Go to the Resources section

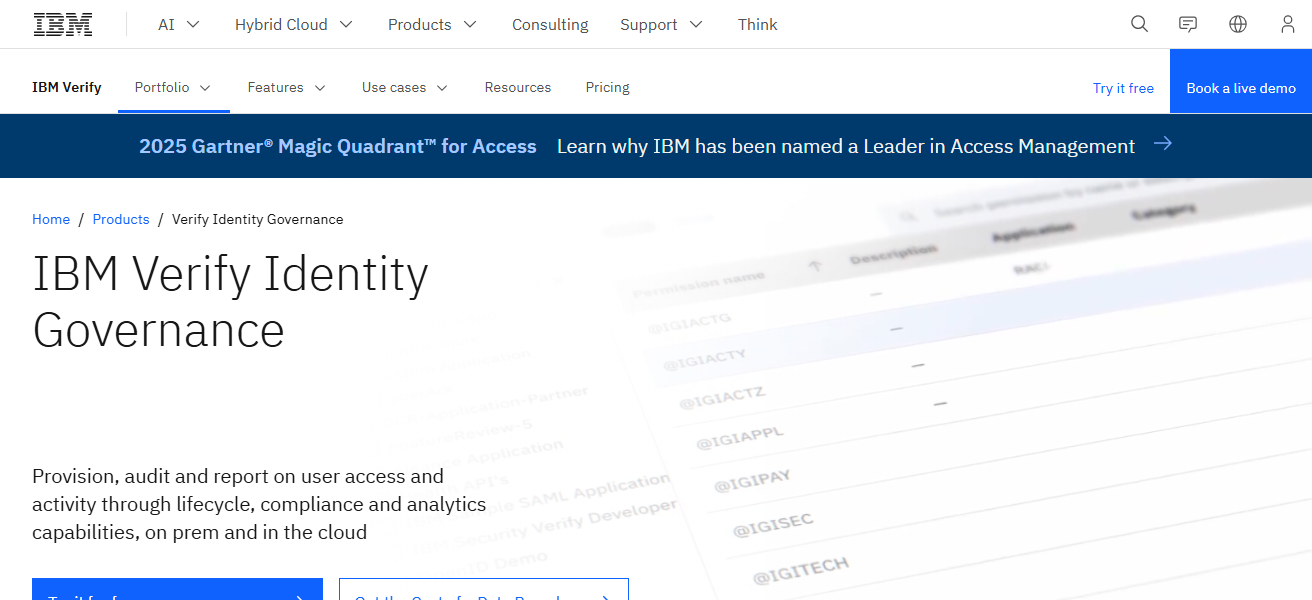tap(518, 87)
